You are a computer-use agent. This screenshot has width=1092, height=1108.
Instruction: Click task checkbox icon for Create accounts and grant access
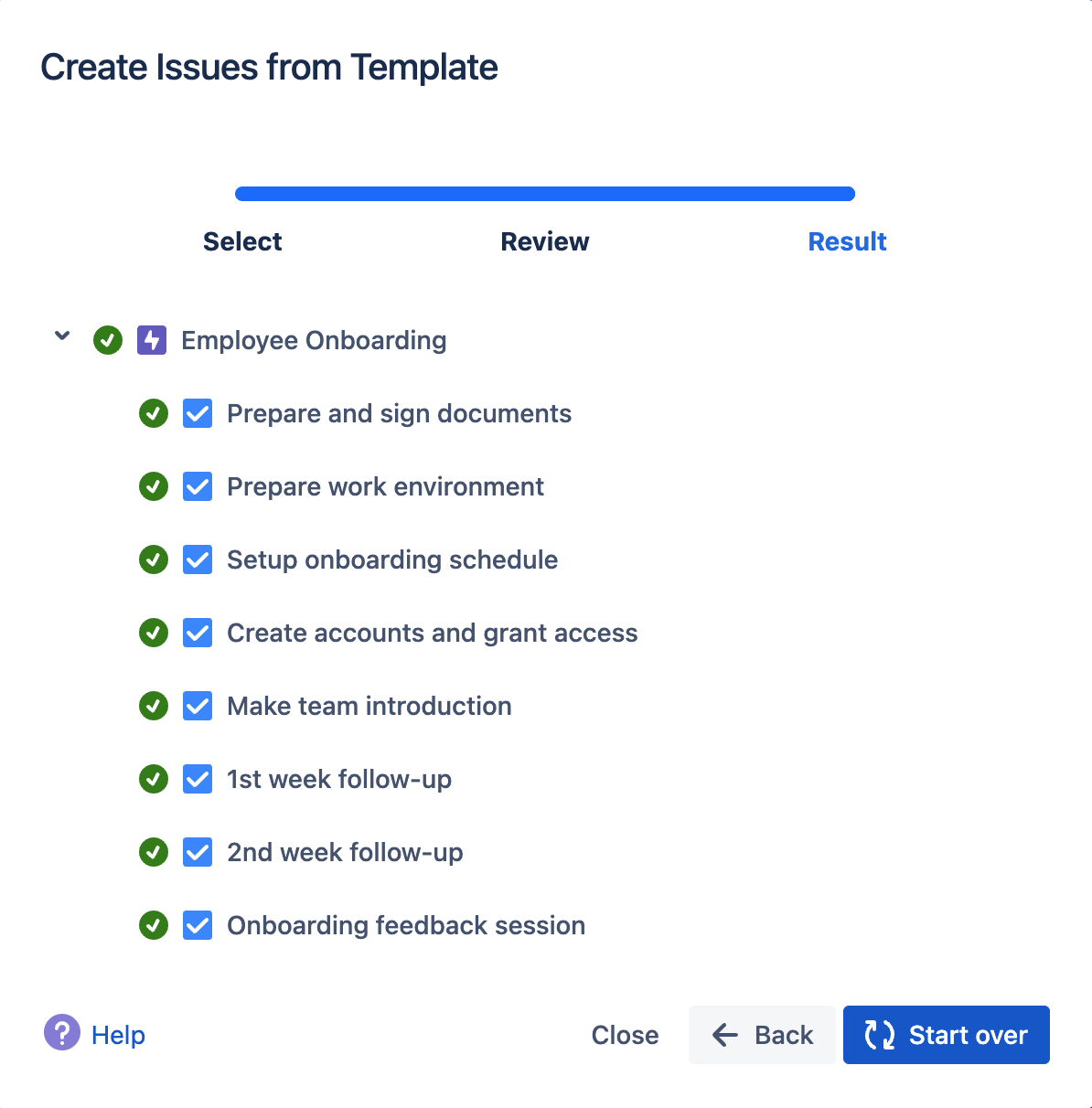click(198, 633)
